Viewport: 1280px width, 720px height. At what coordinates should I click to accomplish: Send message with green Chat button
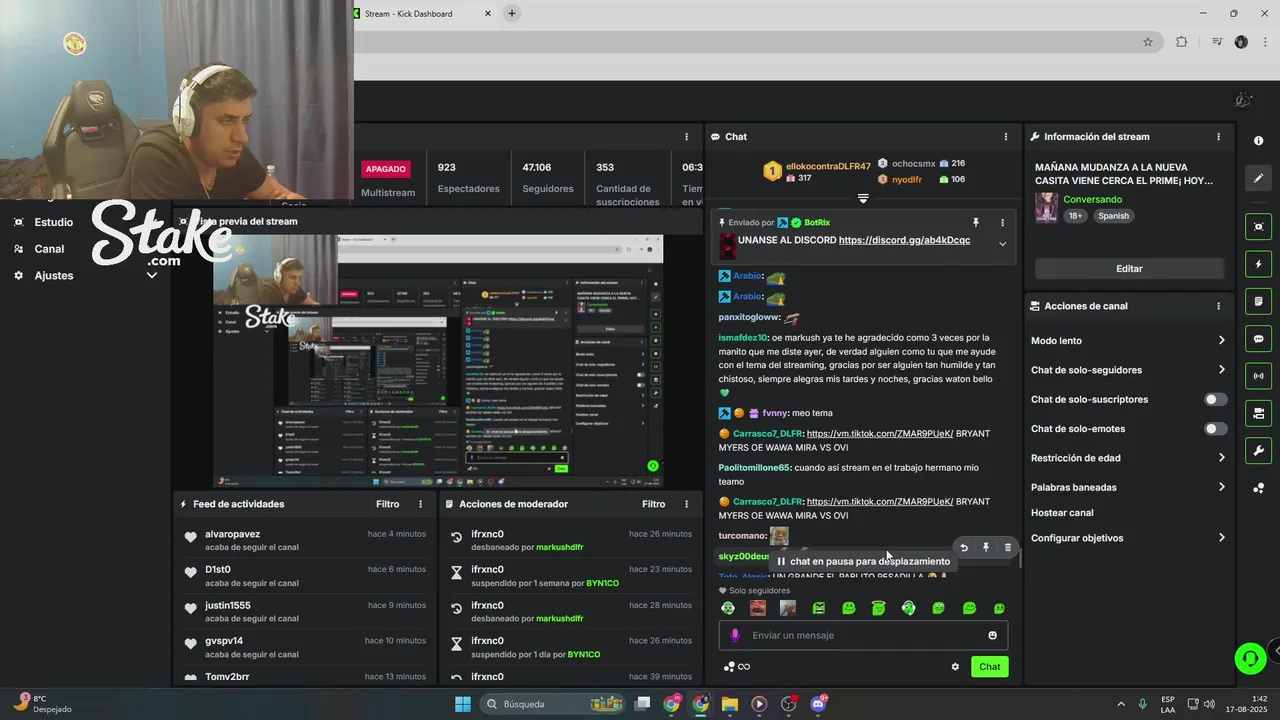click(x=989, y=667)
